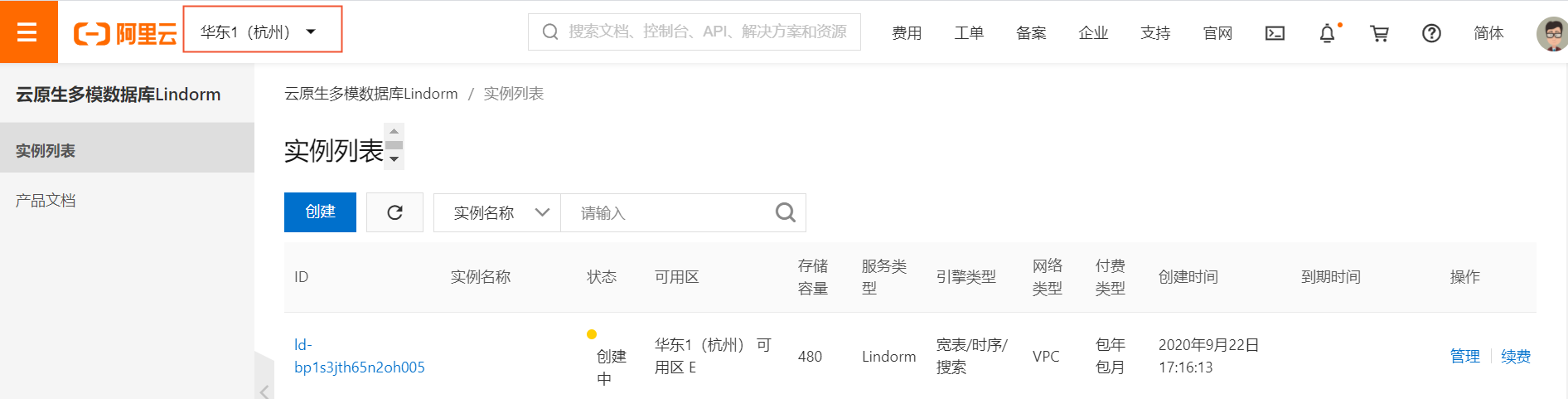This screenshot has height=399, width=1568.
Task: Open the Cloud Shell terminal icon
Action: click(x=1275, y=33)
